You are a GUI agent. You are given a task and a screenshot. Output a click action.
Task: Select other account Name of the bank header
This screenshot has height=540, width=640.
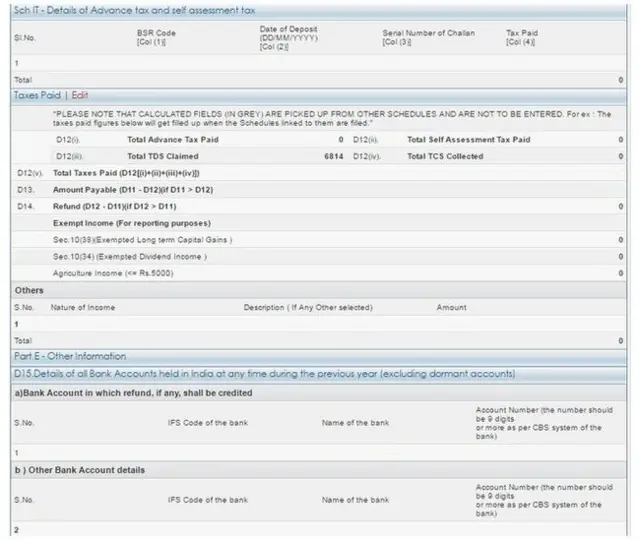(356, 500)
